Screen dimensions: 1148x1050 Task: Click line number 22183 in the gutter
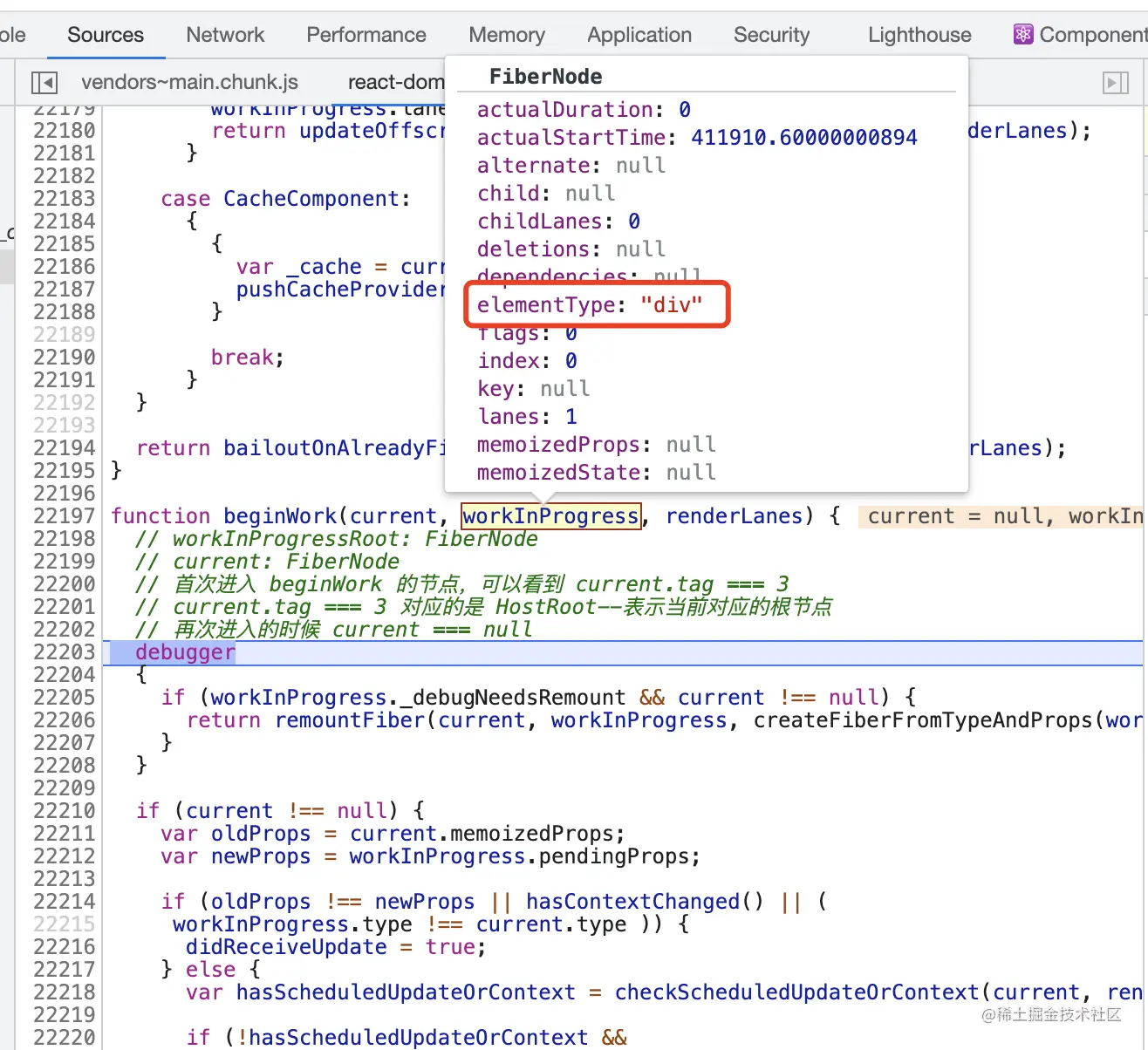tap(64, 199)
